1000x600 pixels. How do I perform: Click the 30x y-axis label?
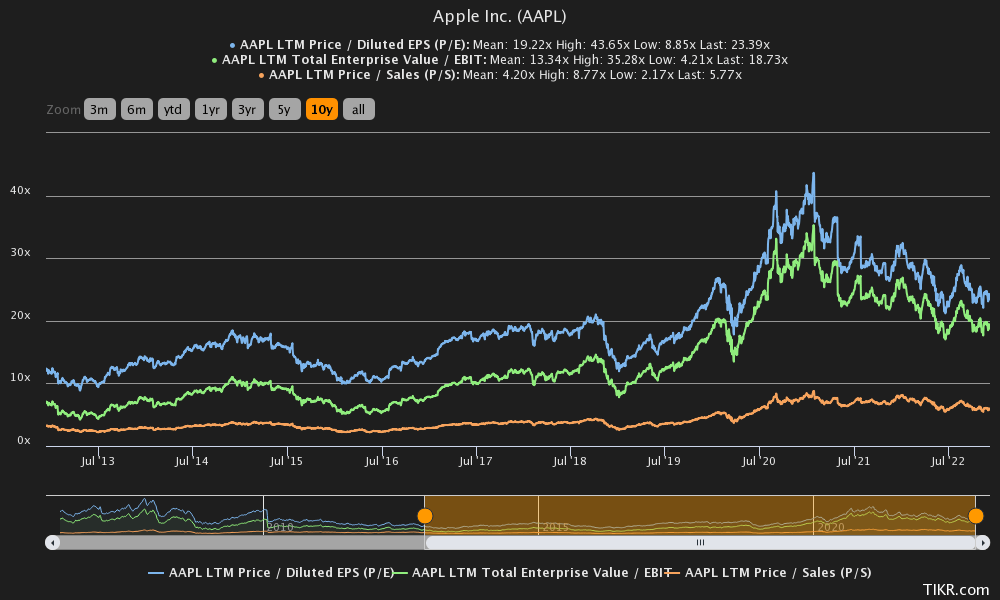(x=20, y=252)
